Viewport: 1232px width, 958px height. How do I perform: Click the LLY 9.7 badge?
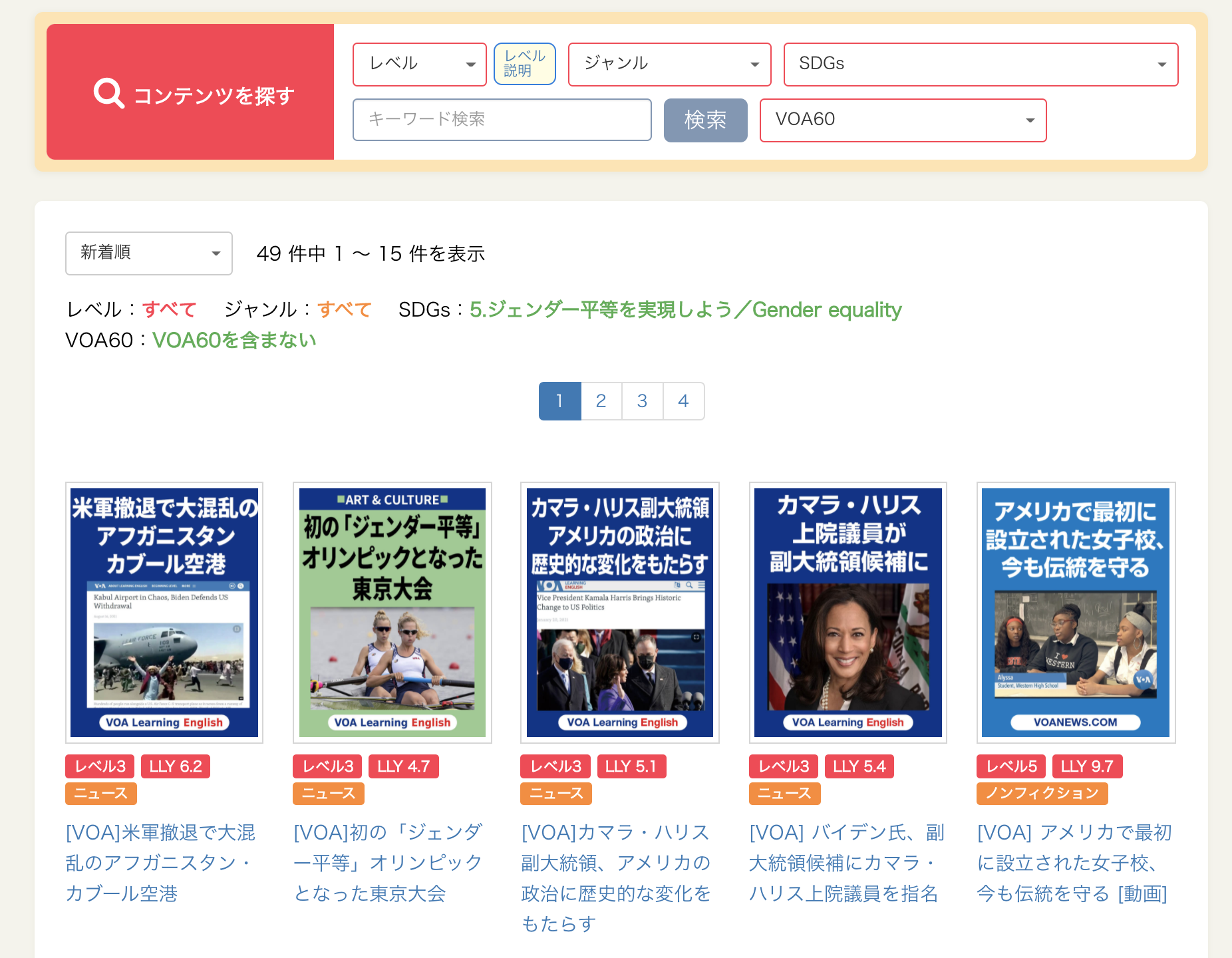(x=1088, y=766)
